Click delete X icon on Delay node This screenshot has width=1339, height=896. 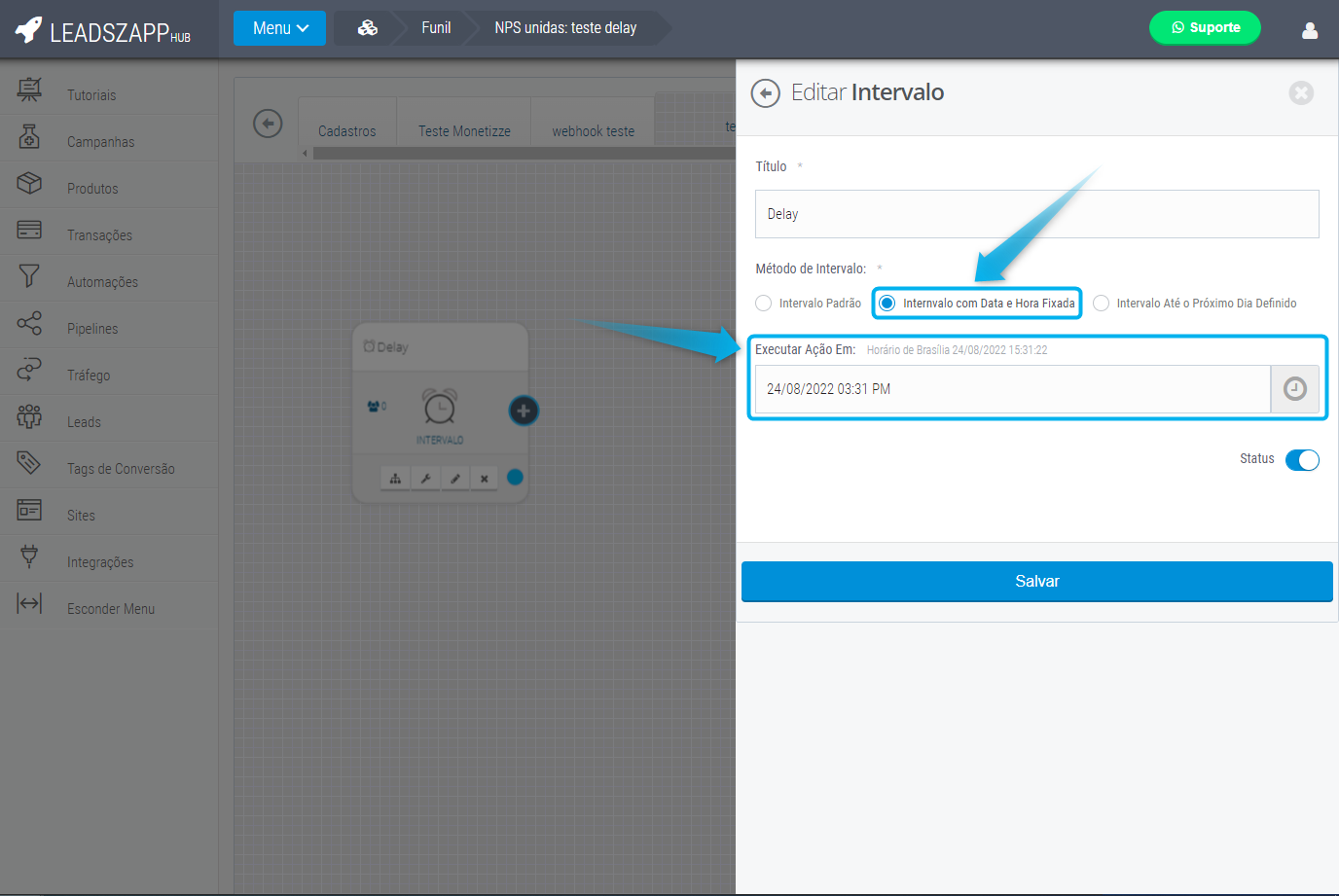[484, 478]
